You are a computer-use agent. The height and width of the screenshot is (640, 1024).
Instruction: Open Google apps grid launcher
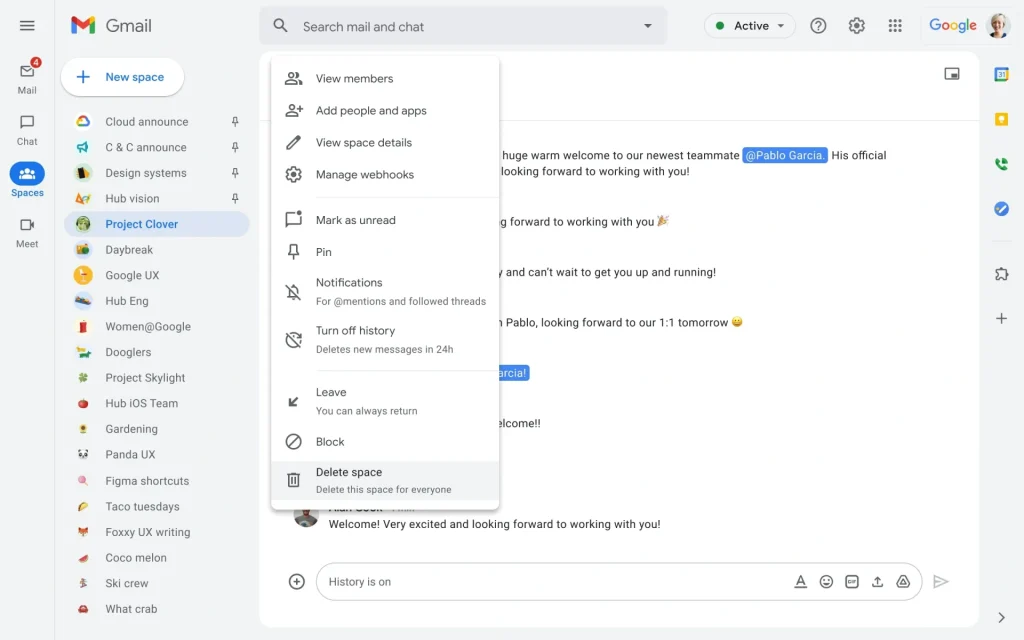pyautogui.click(x=895, y=26)
